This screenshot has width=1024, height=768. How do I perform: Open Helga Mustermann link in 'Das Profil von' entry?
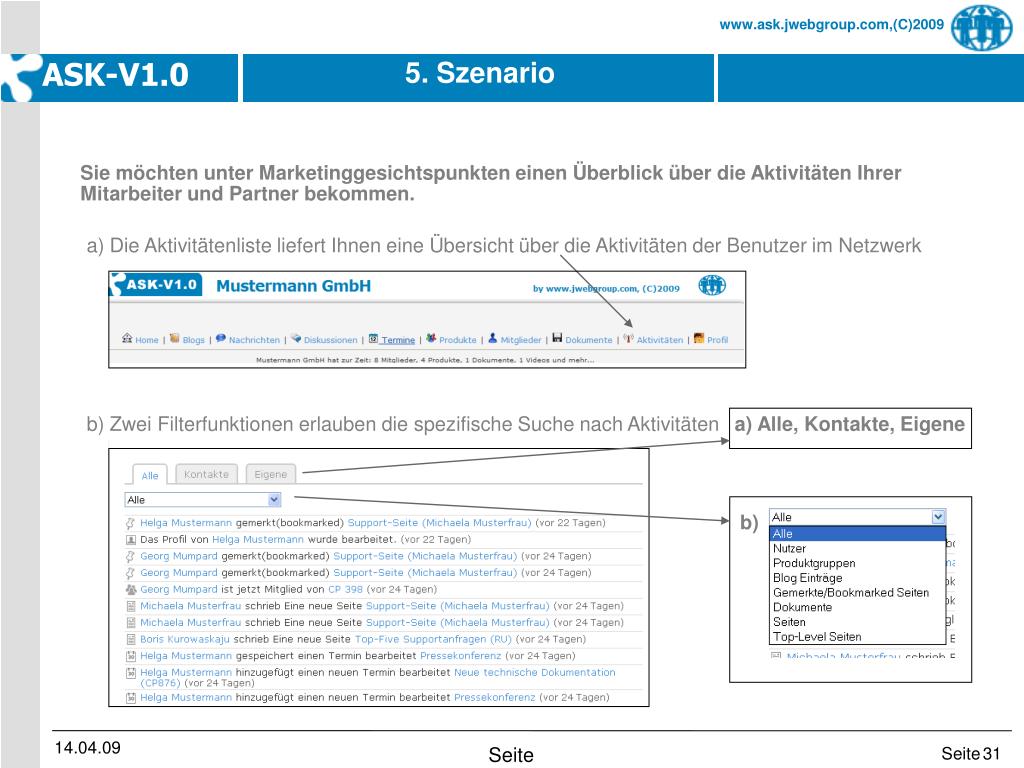258,540
